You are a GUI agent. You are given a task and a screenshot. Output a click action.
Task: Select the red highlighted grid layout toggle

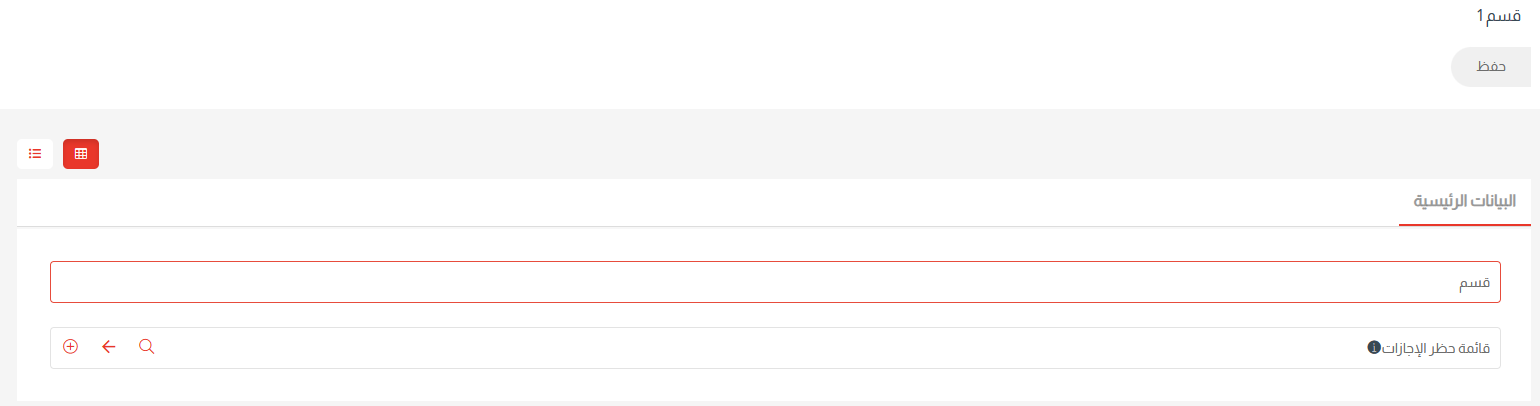click(81, 154)
